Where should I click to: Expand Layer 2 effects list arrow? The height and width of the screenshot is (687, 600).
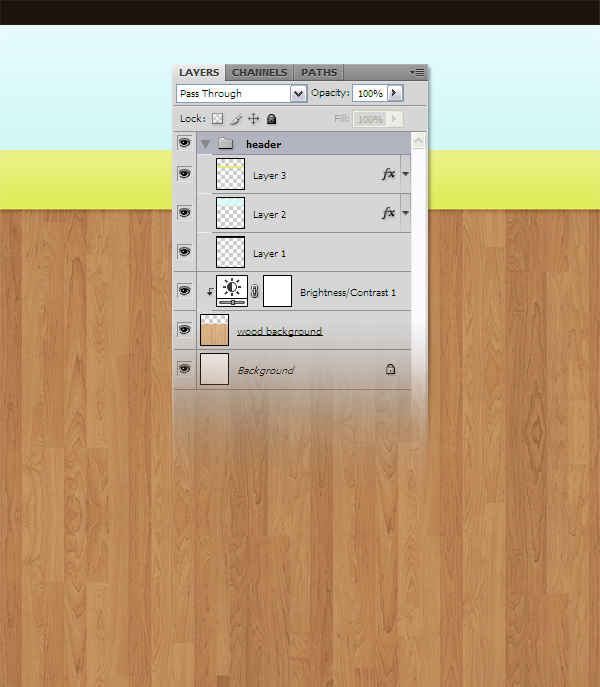coord(405,213)
